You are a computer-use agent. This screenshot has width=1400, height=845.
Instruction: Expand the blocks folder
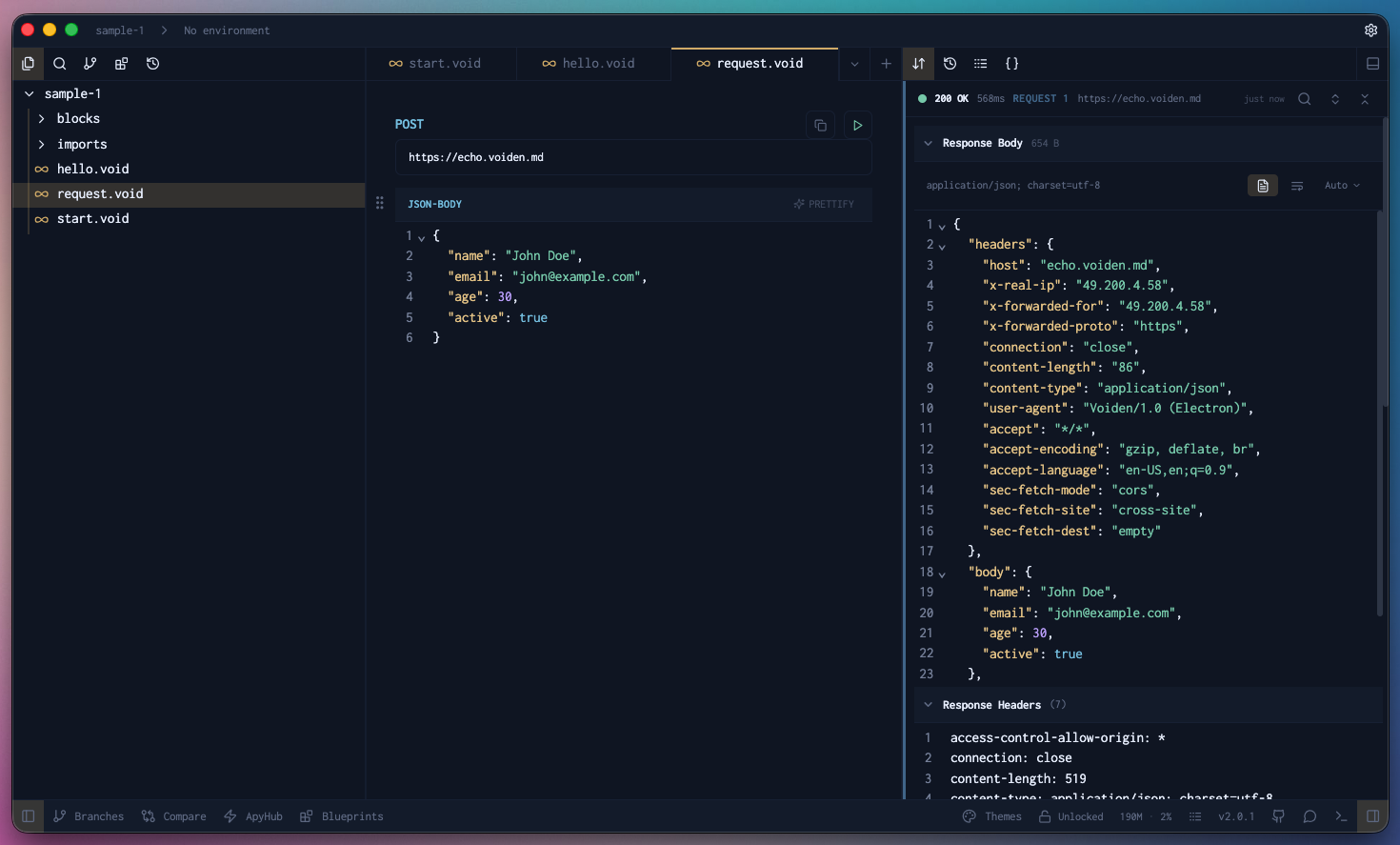pyautogui.click(x=41, y=119)
